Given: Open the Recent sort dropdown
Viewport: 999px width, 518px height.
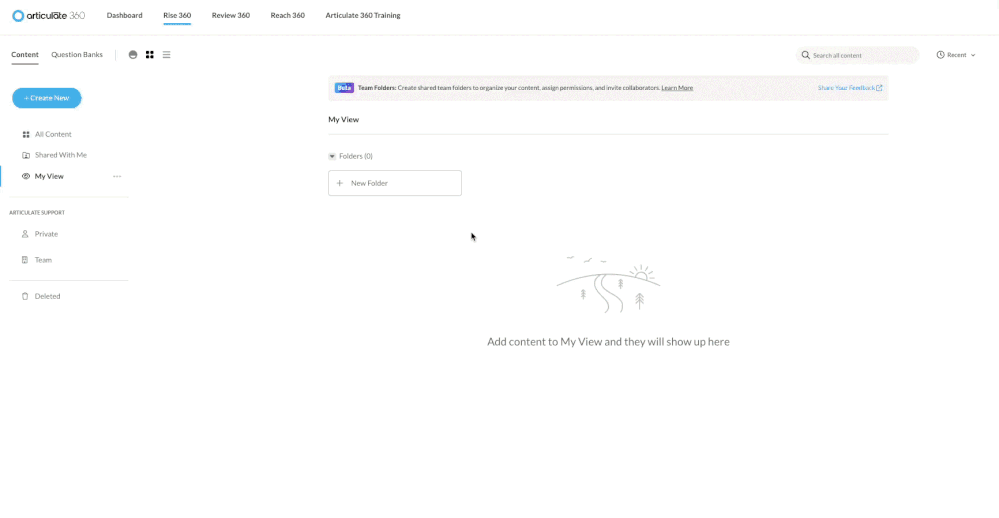Looking at the screenshot, I should (956, 55).
